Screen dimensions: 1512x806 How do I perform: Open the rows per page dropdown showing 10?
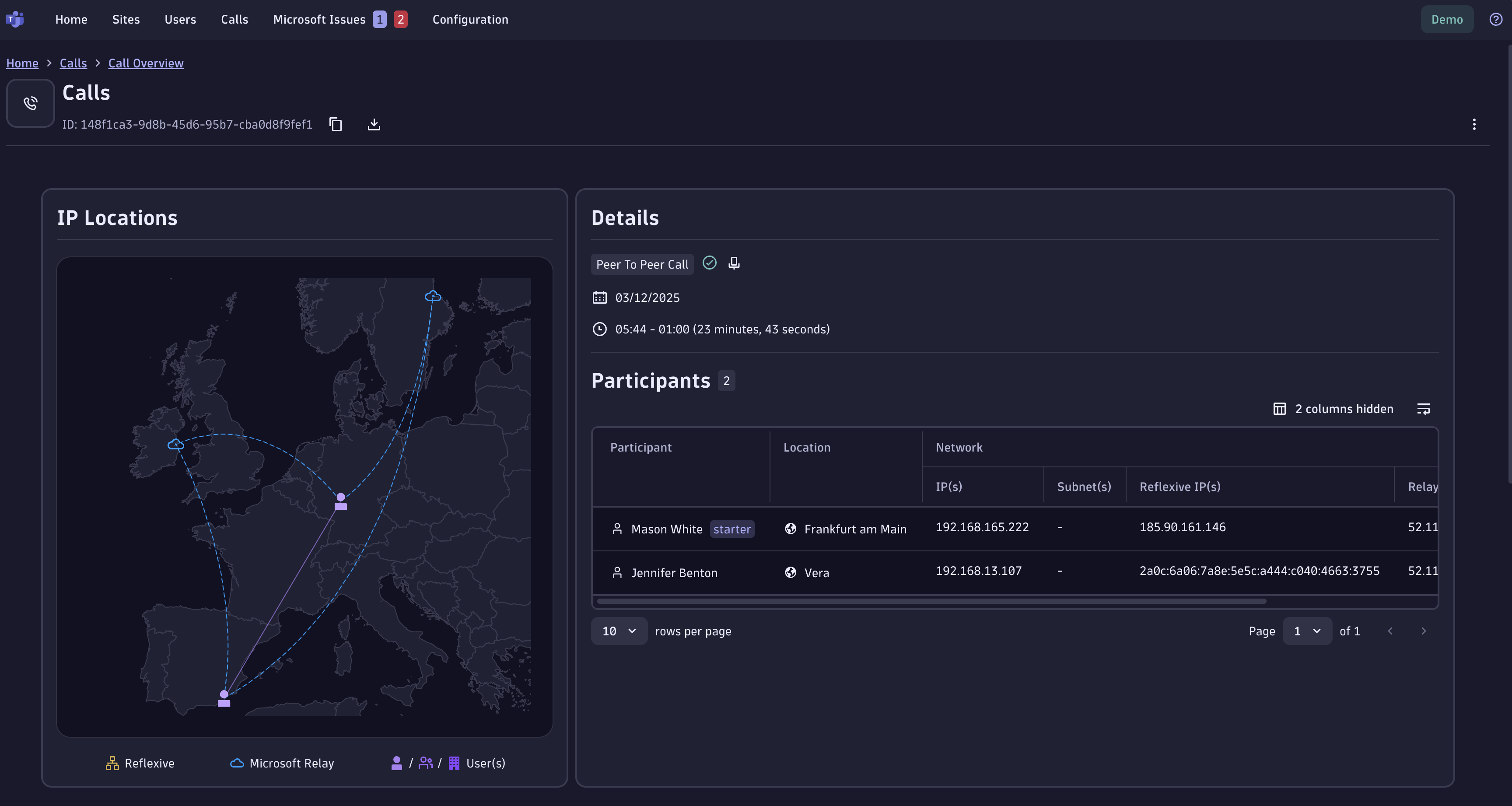619,631
